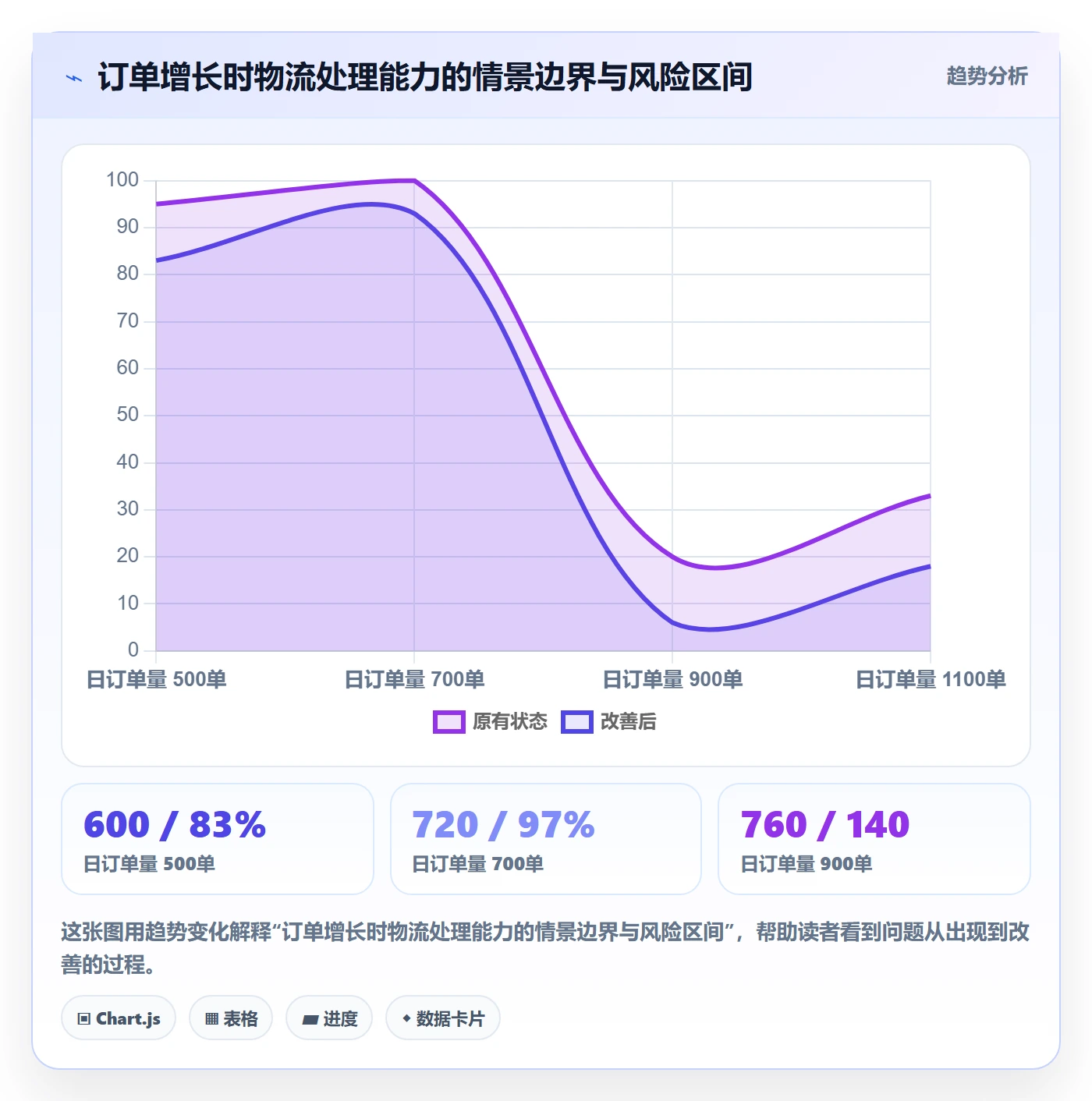Click the x-axis label 日订单量 1100单
The image size is (1092, 1101).
[x=931, y=679]
